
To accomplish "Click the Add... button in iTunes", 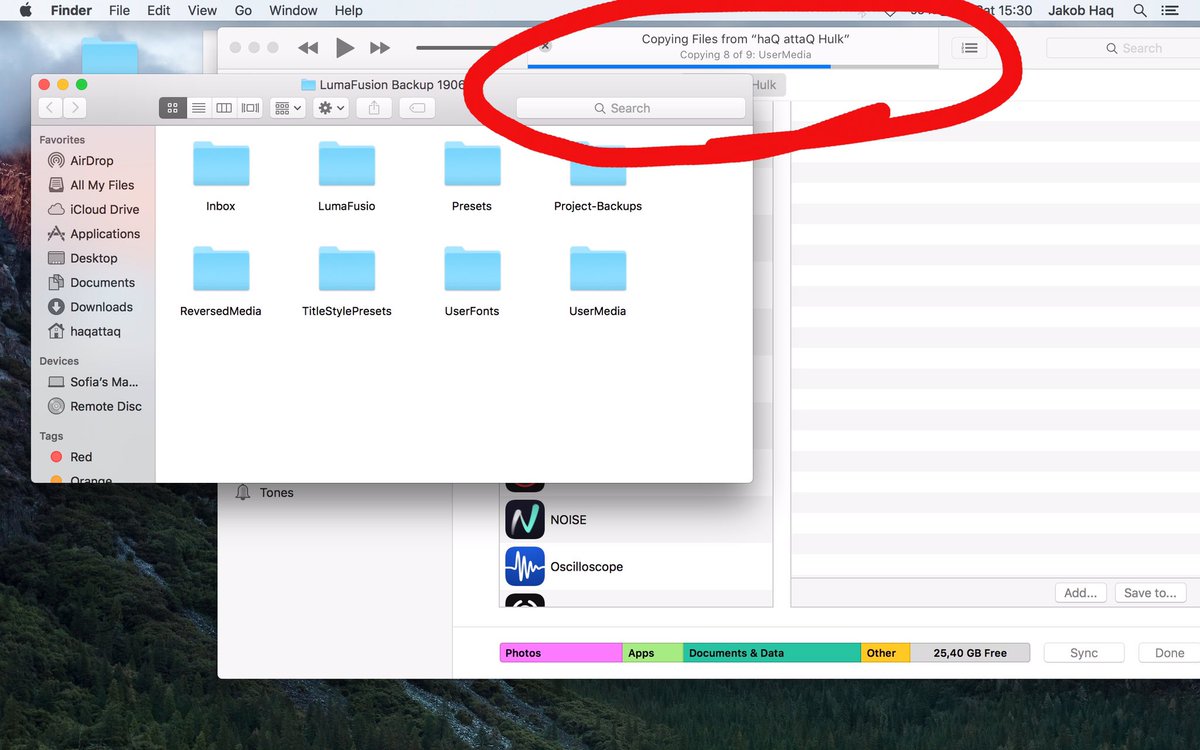I will coord(1081,593).
